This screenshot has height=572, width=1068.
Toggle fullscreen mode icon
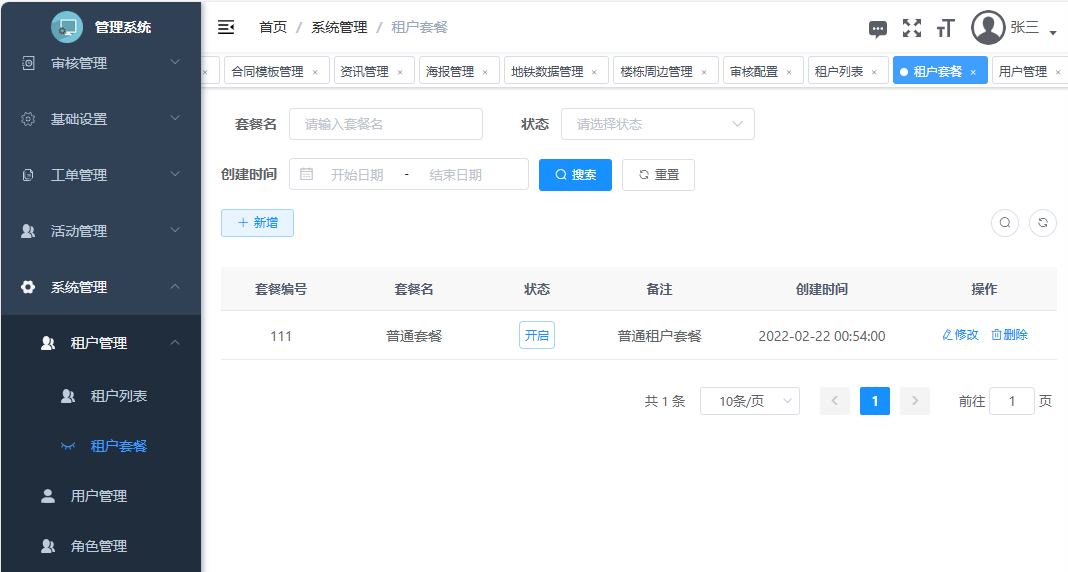click(x=911, y=28)
